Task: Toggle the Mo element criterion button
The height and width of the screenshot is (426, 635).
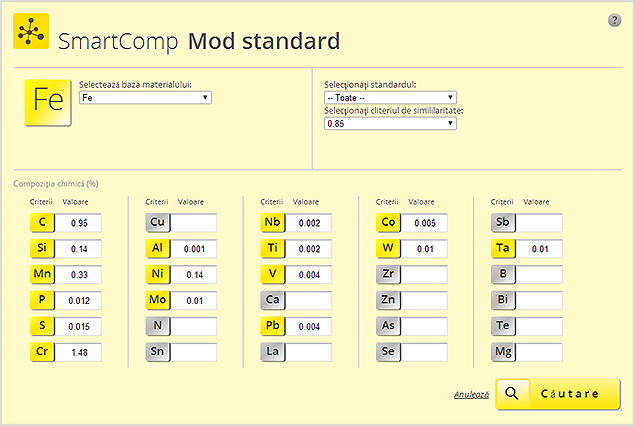Action: (x=158, y=300)
